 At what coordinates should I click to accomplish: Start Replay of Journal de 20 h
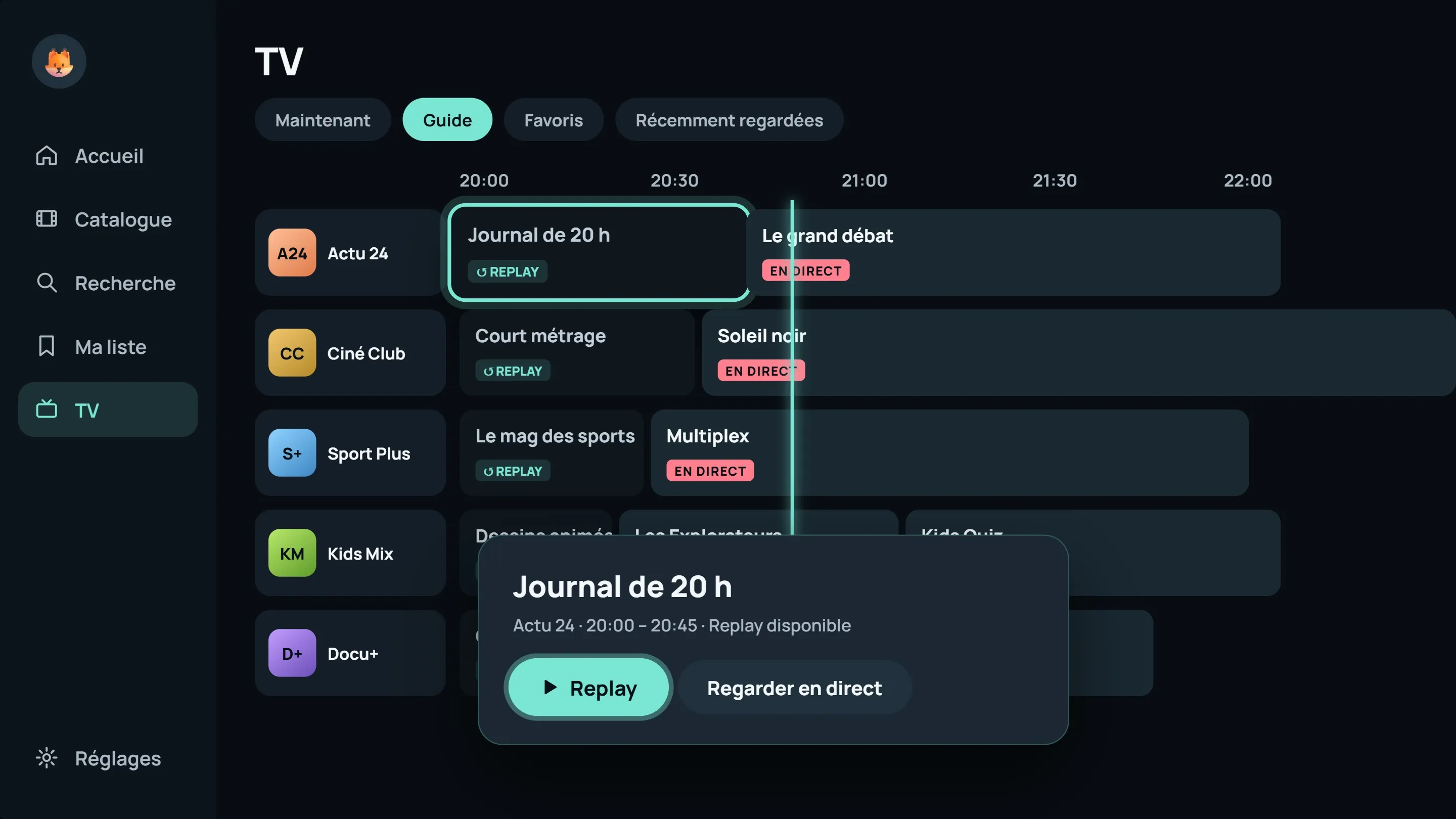[588, 688]
